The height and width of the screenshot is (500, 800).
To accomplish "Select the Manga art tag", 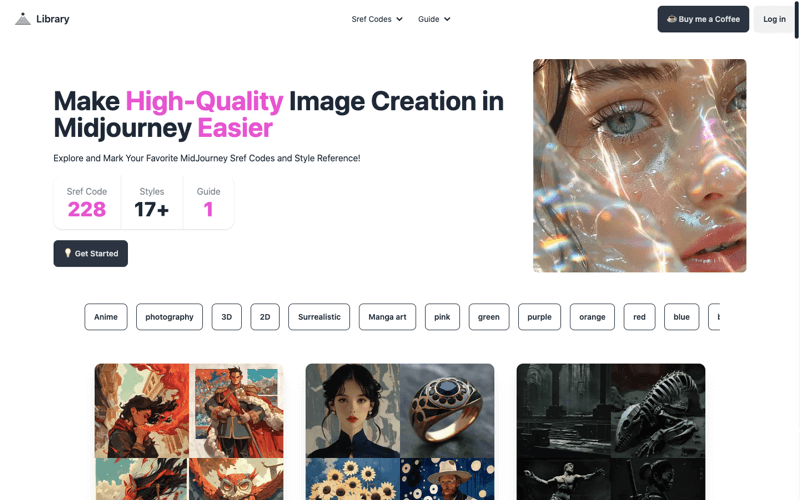I will click(387, 317).
